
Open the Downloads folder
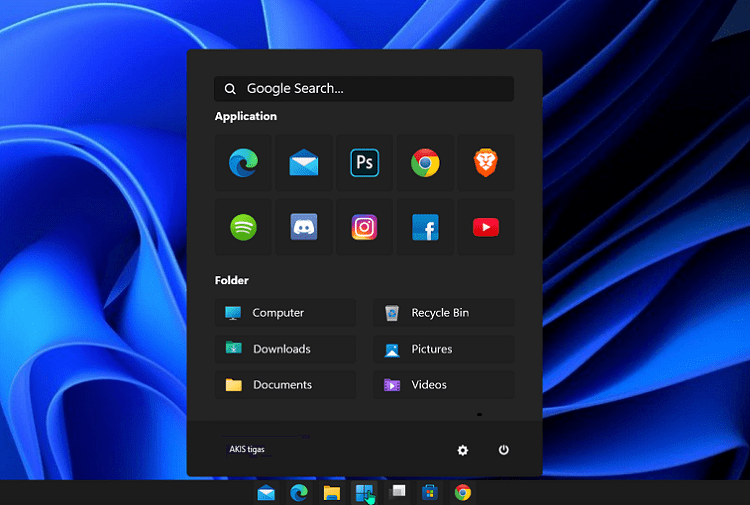click(x=286, y=349)
